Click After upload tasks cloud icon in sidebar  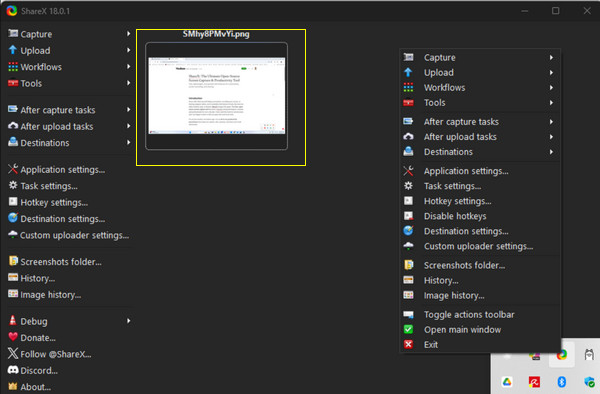click(13, 126)
